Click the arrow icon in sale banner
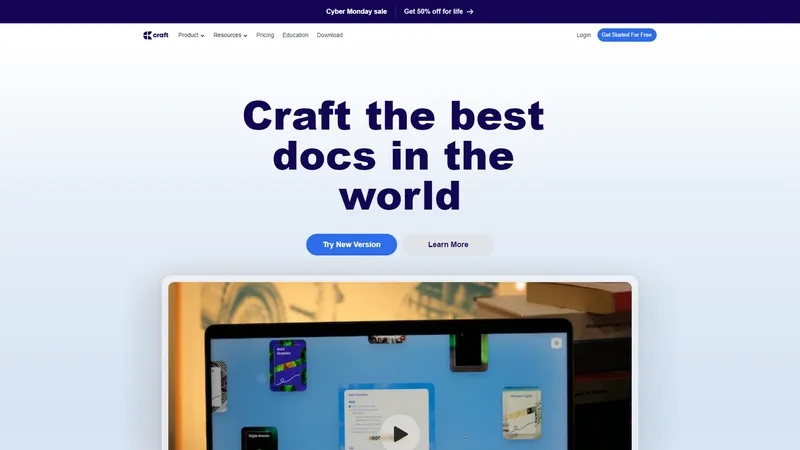The image size is (800, 450). tap(470, 11)
